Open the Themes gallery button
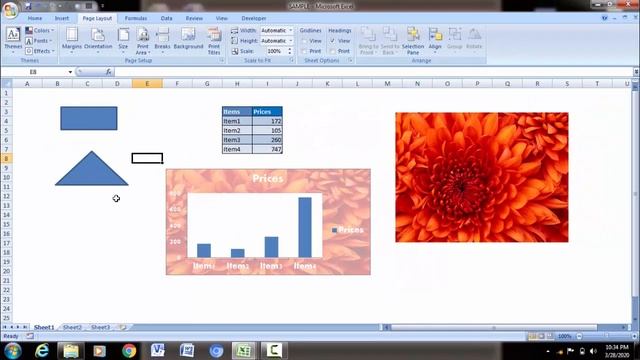The width and height of the screenshot is (640, 360). (13, 40)
